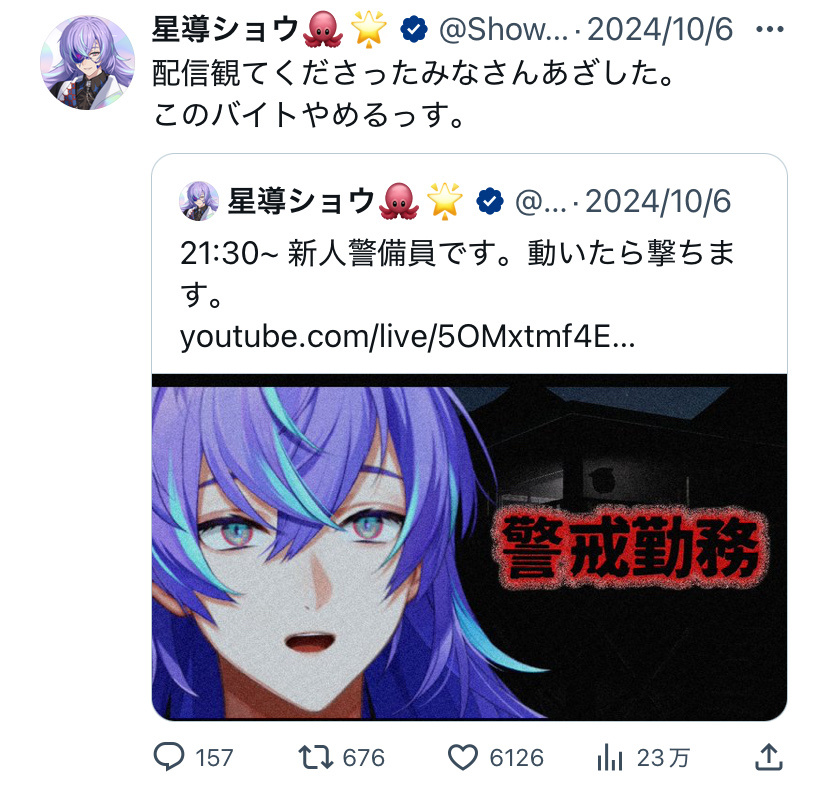Click the main tweet's 2024/10/6 date

click(660, 29)
